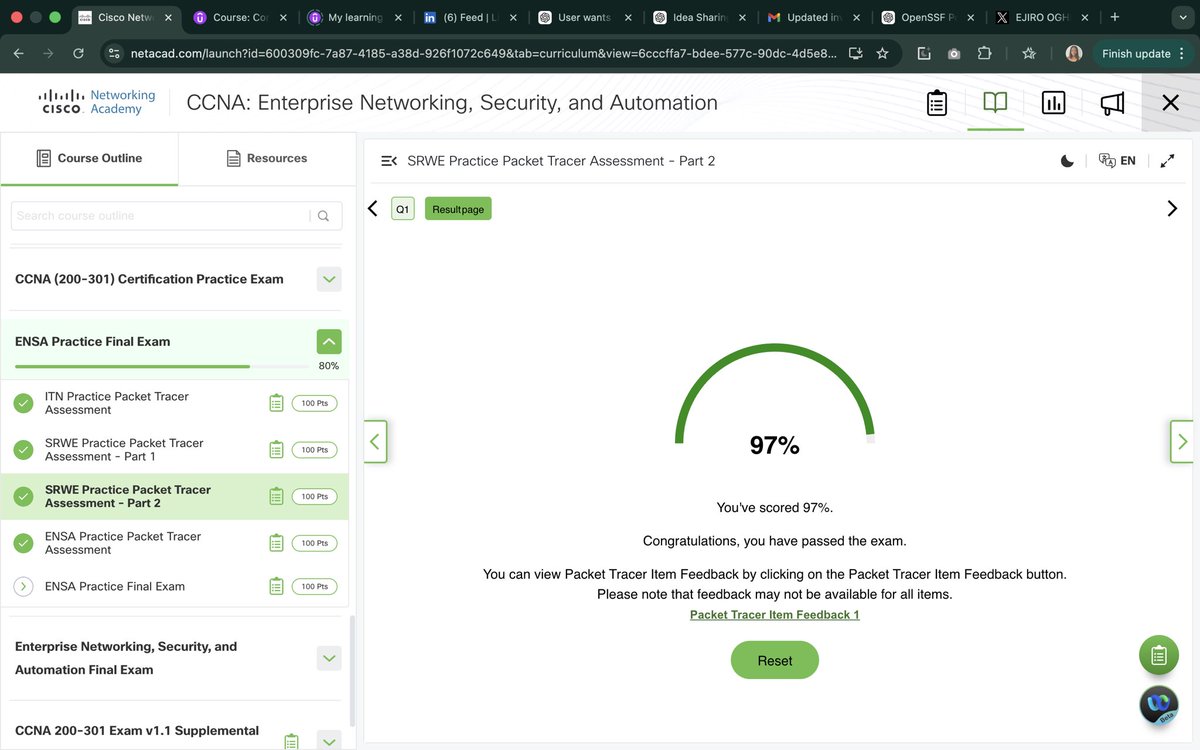Image resolution: width=1200 pixels, height=750 pixels.
Task: Click the arrow circle beside ENSA Practice Final Exam
Action: 23,587
